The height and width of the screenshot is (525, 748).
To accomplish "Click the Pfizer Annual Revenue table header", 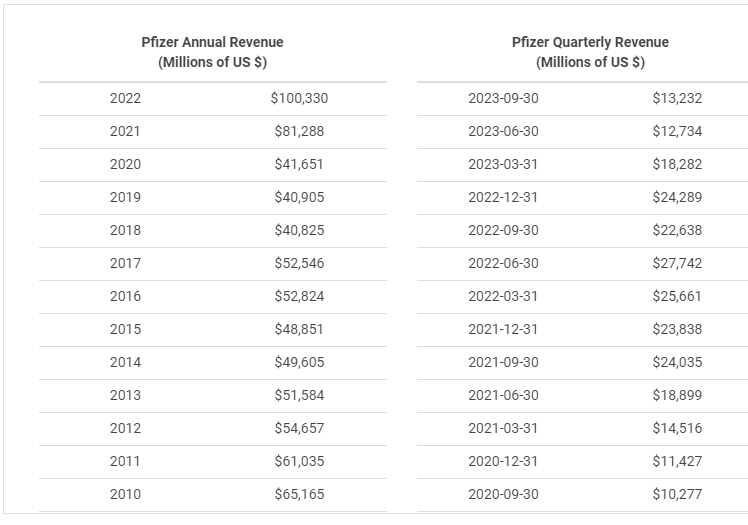I will (212, 52).
